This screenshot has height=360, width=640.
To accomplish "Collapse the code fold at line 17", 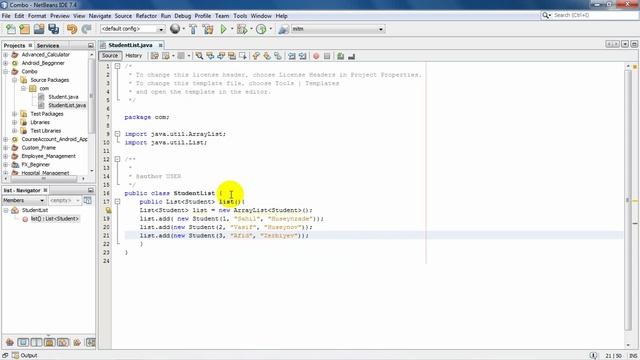I will [x=118, y=202].
